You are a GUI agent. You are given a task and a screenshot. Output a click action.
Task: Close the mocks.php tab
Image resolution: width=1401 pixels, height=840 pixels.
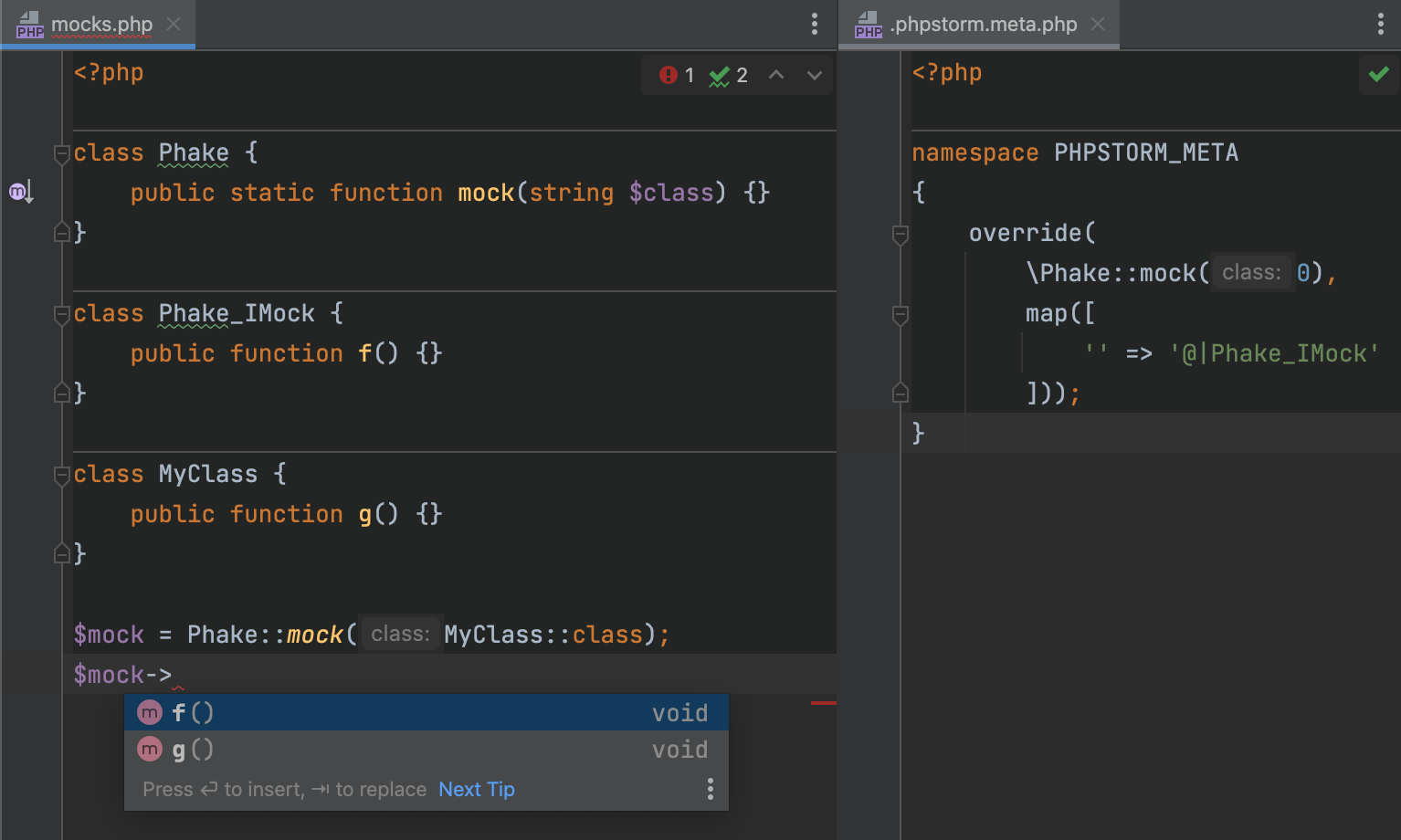point(174,25)
